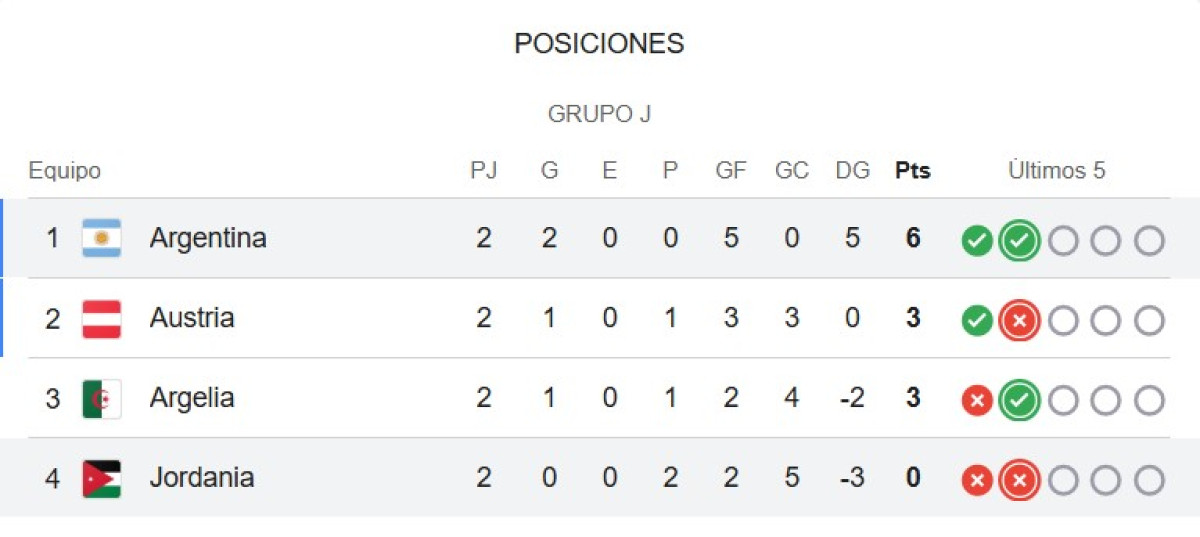Screen dimensions: 1200x537
Task: Select Argentina's last empty result circle
Action: 1149,241
